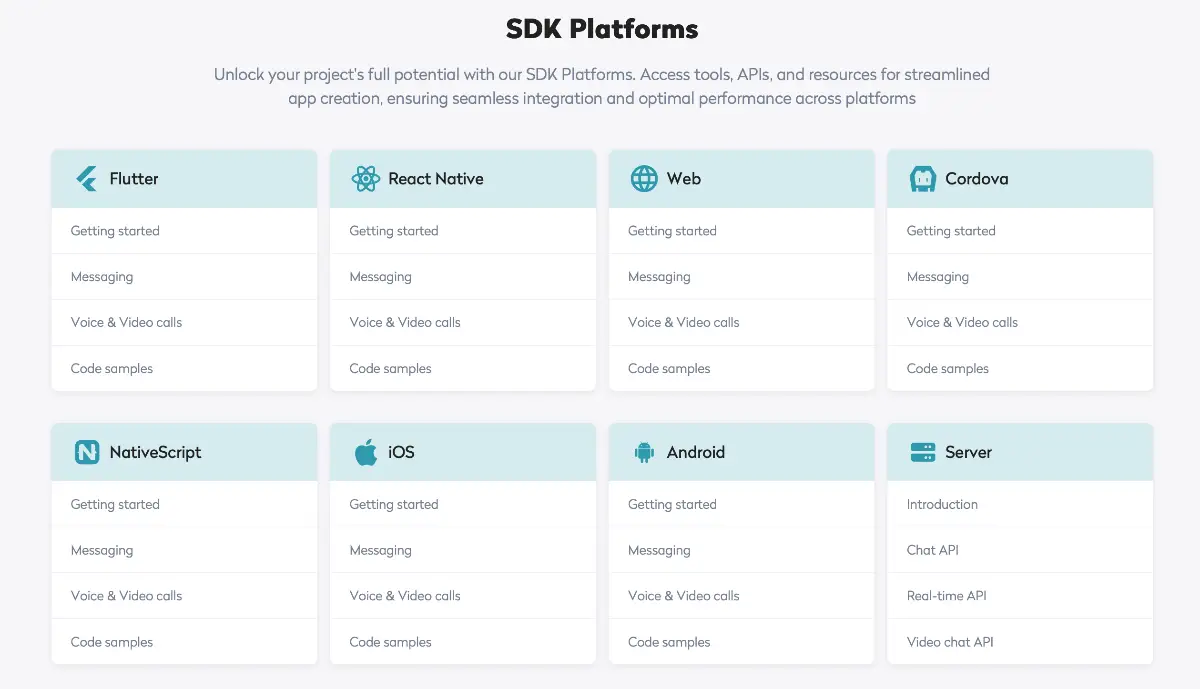Click the iOS Apple logo icon
1200x689 pixels.
click(366, 452)
